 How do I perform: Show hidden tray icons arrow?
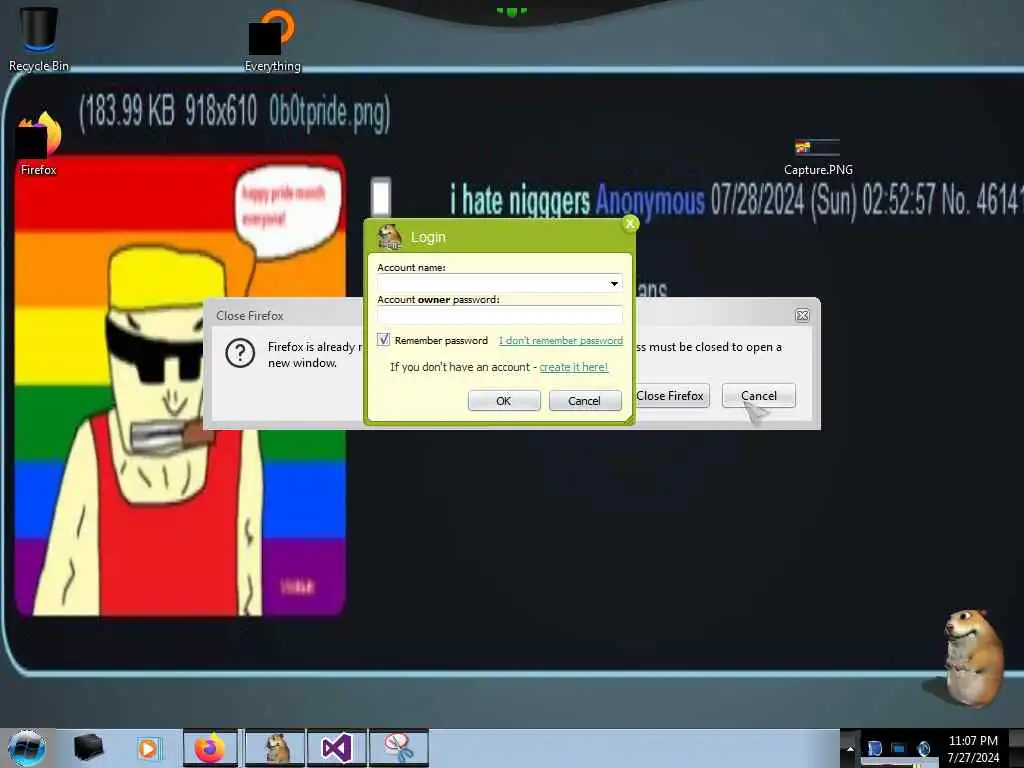pyautogui.click(x=850, y=748)
